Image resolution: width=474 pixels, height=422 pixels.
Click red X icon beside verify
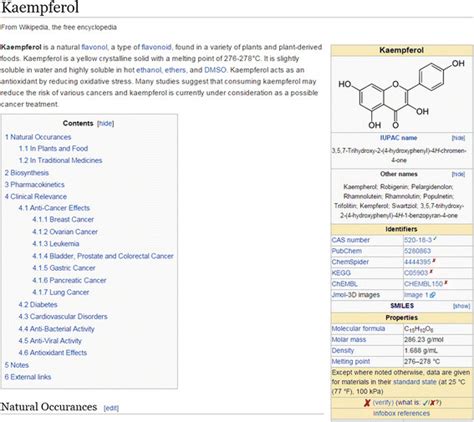coord(367,403)
